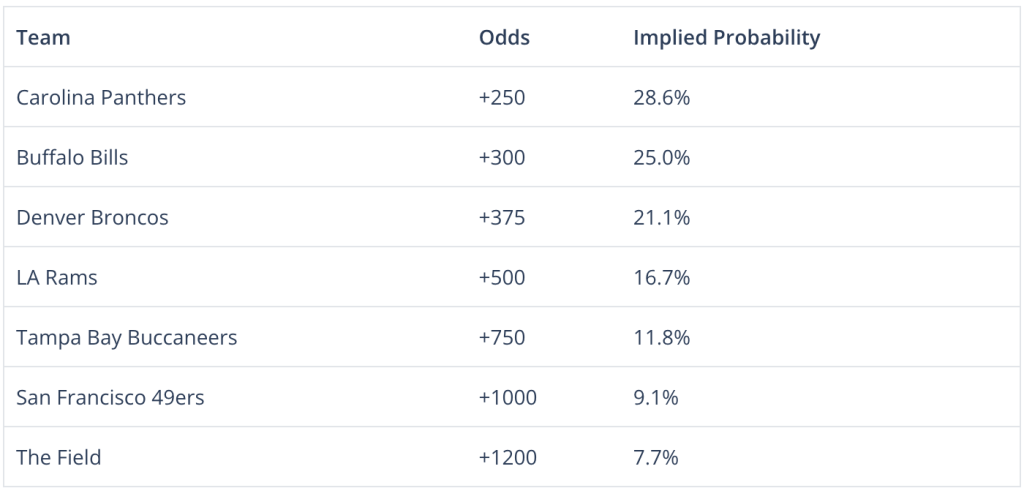Screen dimensions: 1024x499
Task: Select the Buffalo Bills team cell
Action: tap(72, 157)
